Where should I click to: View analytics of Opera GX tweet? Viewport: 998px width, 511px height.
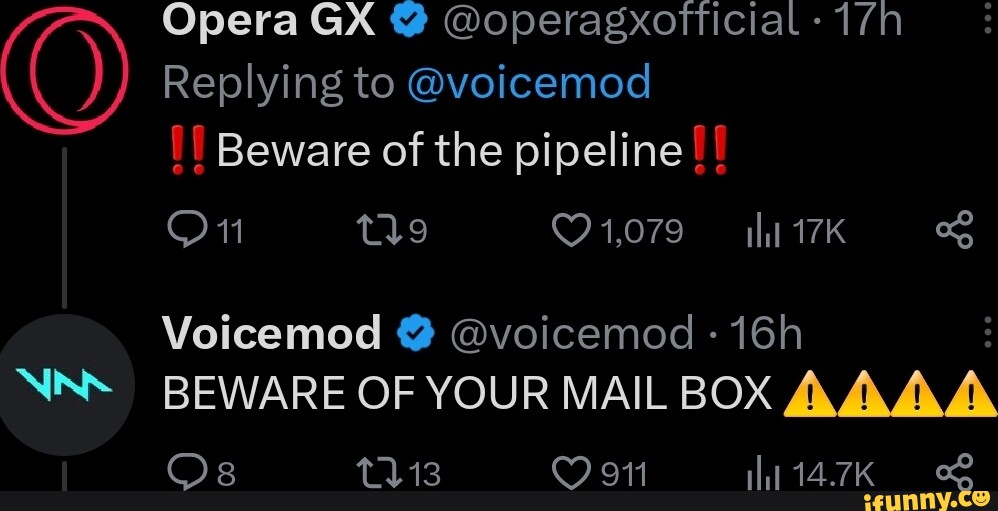761,232
